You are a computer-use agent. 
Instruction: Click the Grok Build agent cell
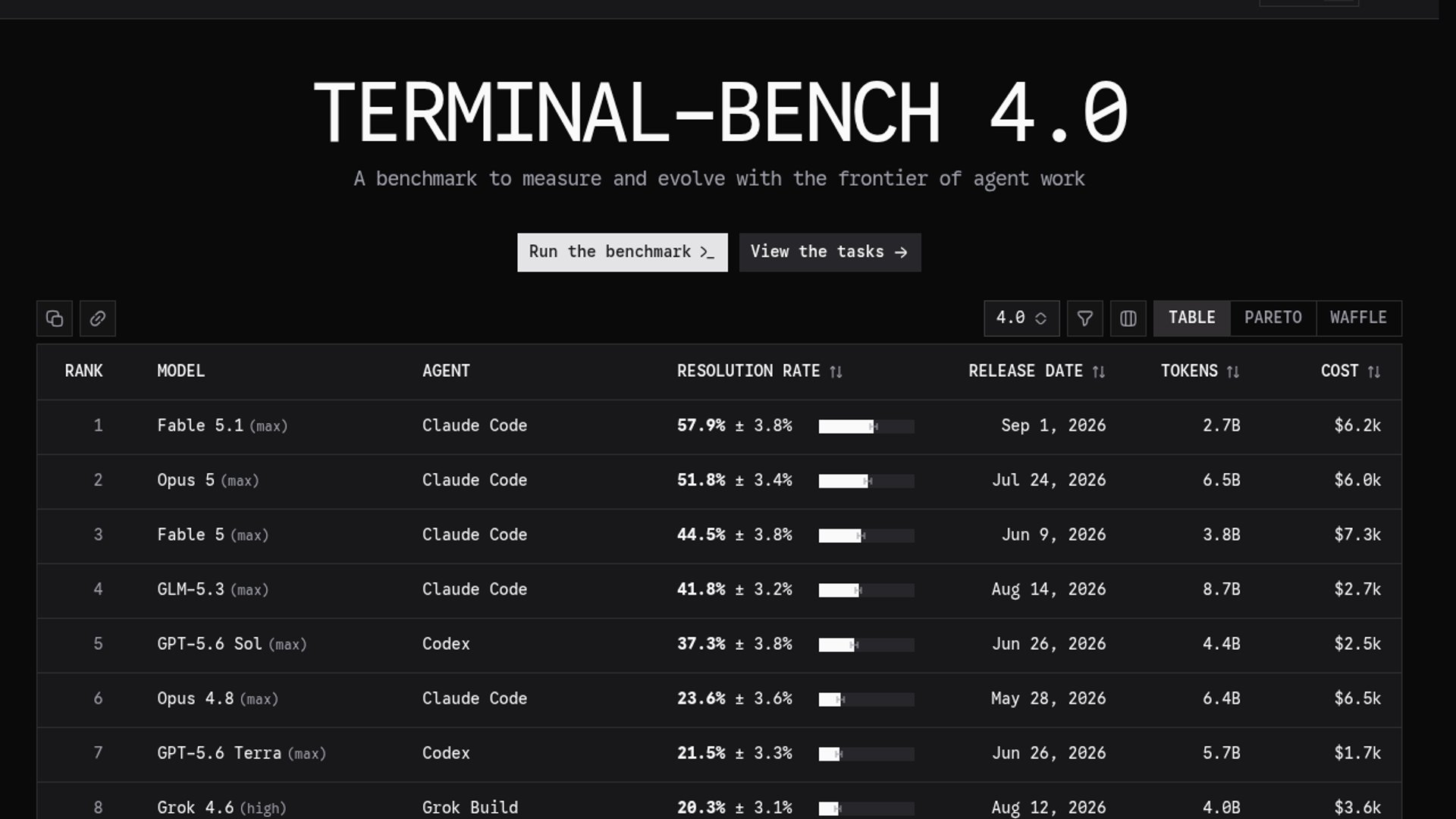tap(470, 808)
